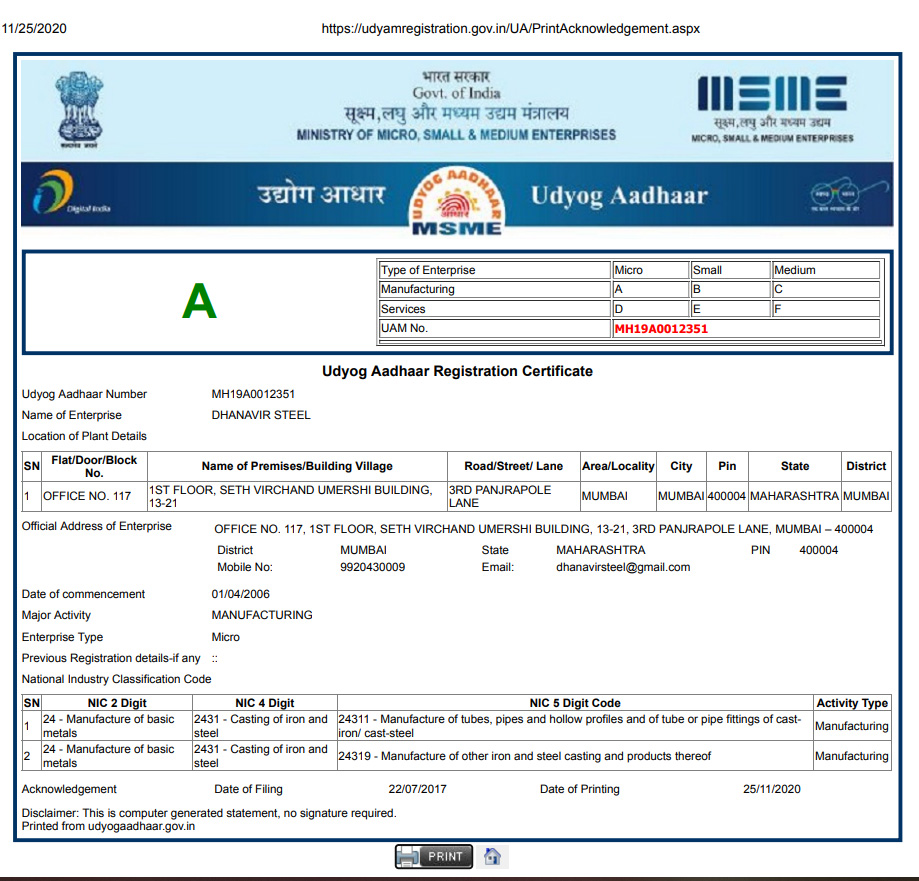
Task: Click the large green letter A
Action: 199,301
